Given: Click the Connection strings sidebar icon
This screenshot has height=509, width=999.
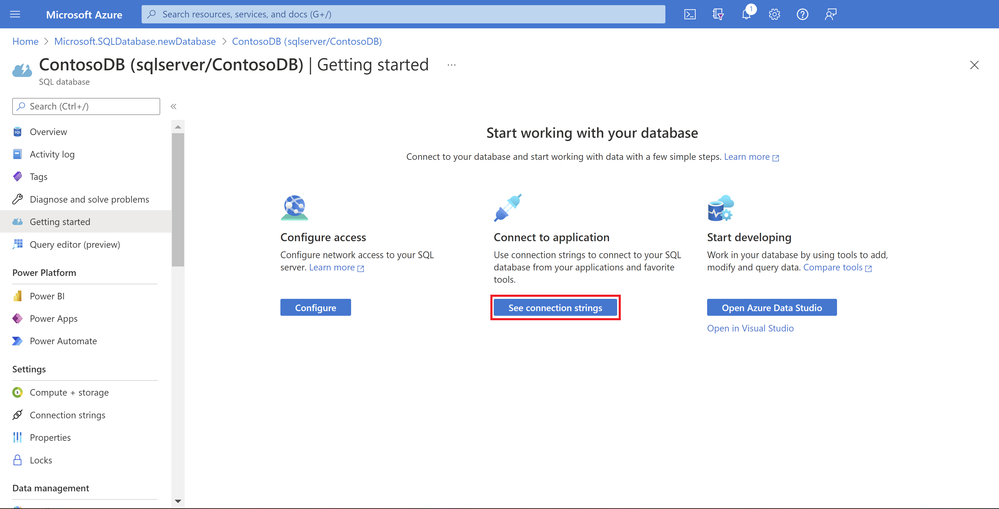Looking at the screenshot, I should (x=18, y=415).
